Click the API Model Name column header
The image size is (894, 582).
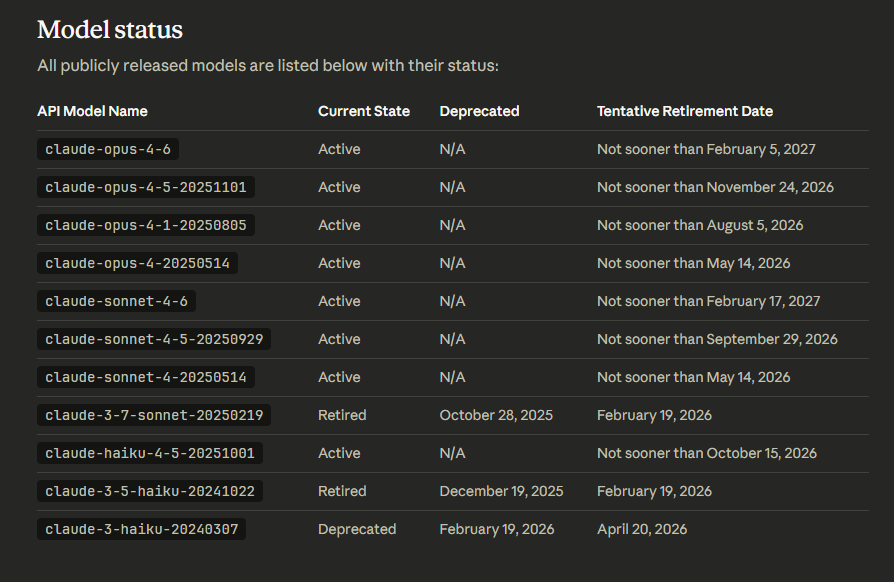[x=92, y=111]
